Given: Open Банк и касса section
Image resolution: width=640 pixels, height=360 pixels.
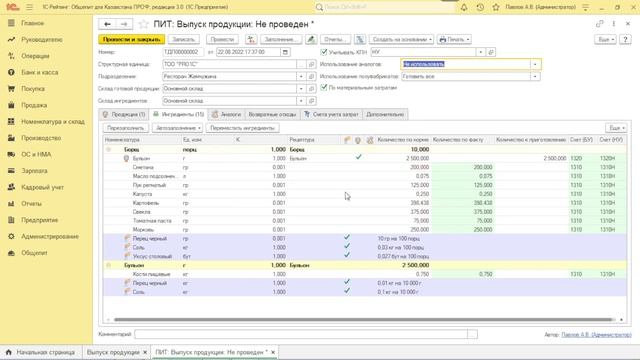Looking at the screenshot, I should [40, 72].
